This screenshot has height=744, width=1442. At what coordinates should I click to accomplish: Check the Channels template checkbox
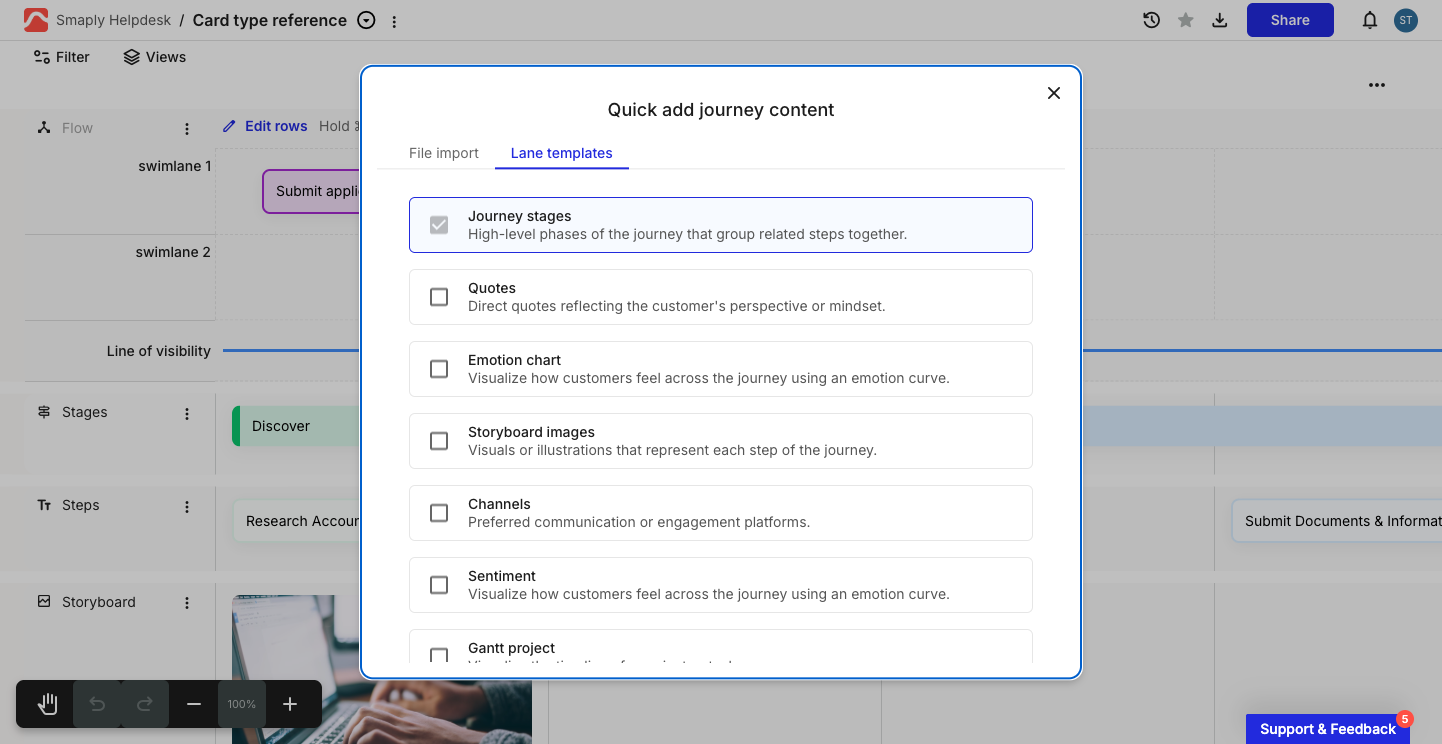click(x=439, y=513)
